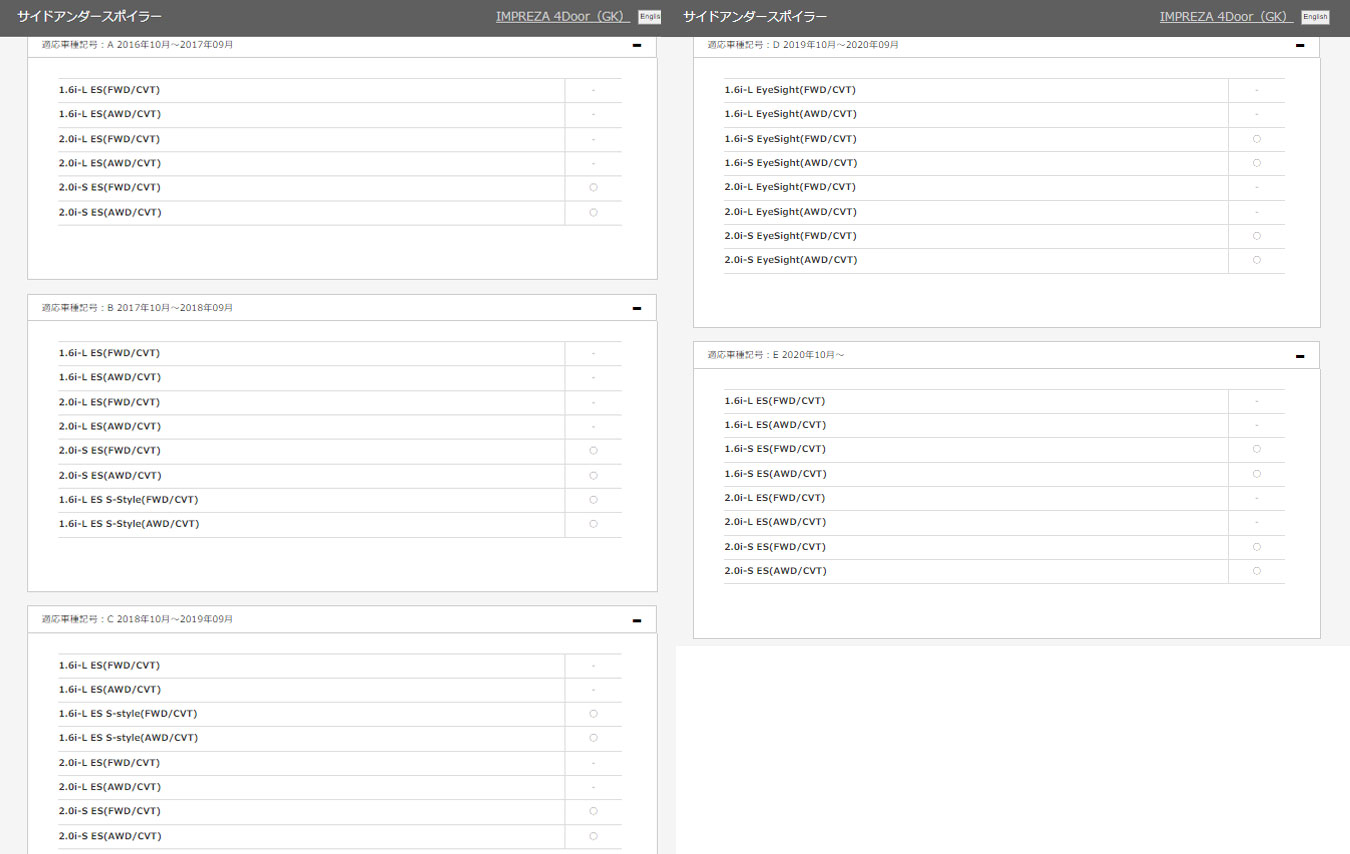This screenshot has width=1350, height=854.
Task: Switch to English in the left panel header
Action: point(650,17)
